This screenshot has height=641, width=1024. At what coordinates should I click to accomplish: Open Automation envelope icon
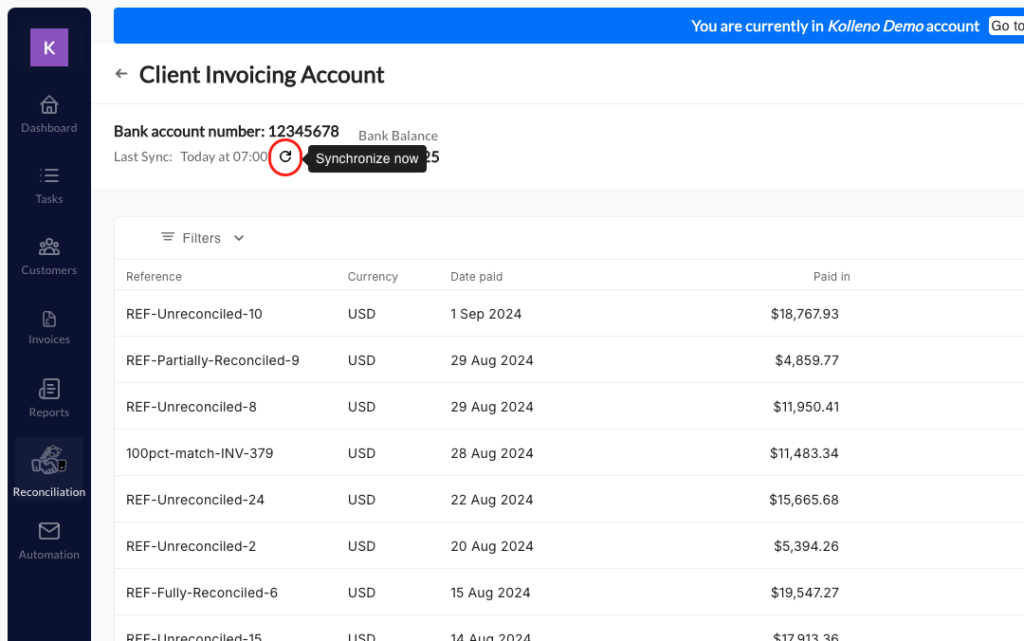49,531
